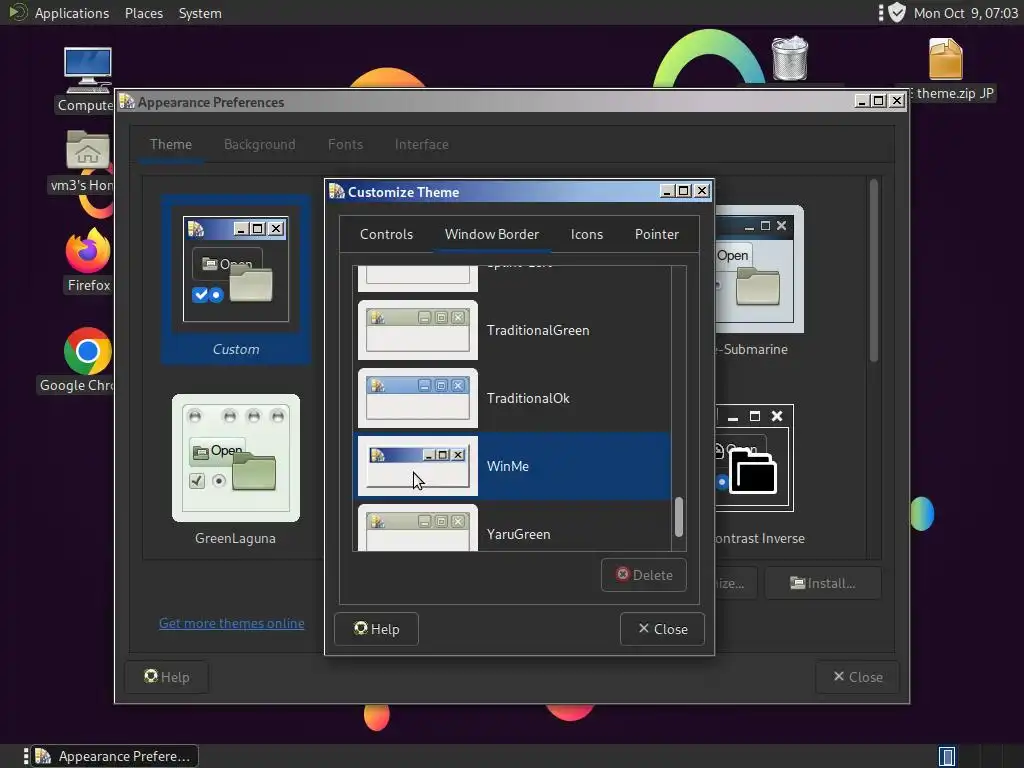Click the TraditionalOk preview thumbnail

tap(418, 398)
